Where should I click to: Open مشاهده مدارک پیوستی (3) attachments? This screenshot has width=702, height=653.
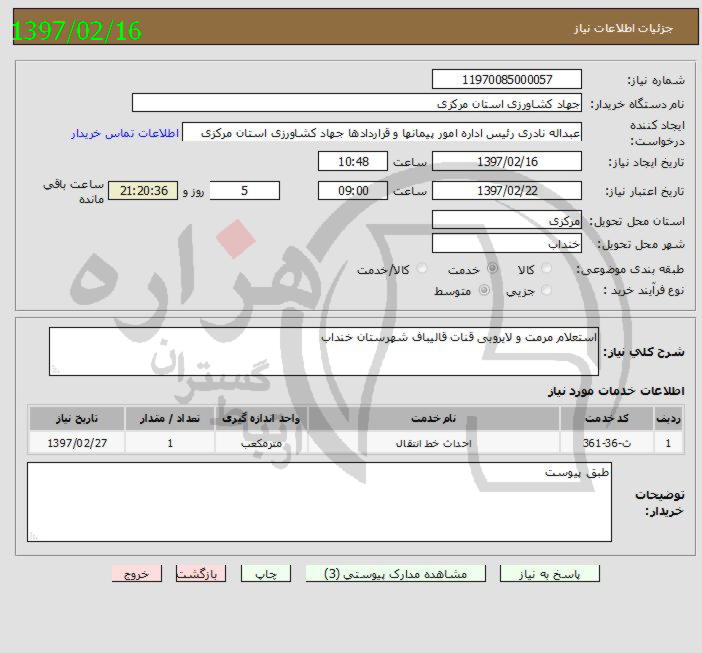(x=395, y=573)
